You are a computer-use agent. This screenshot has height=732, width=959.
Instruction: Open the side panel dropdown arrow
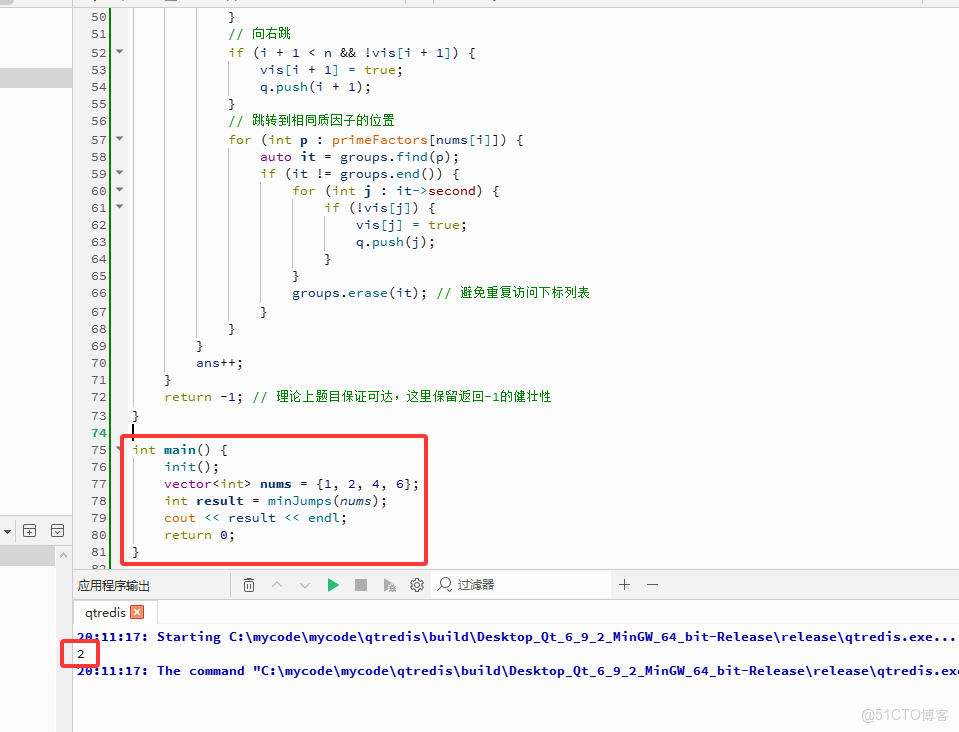tap(7, 531)
